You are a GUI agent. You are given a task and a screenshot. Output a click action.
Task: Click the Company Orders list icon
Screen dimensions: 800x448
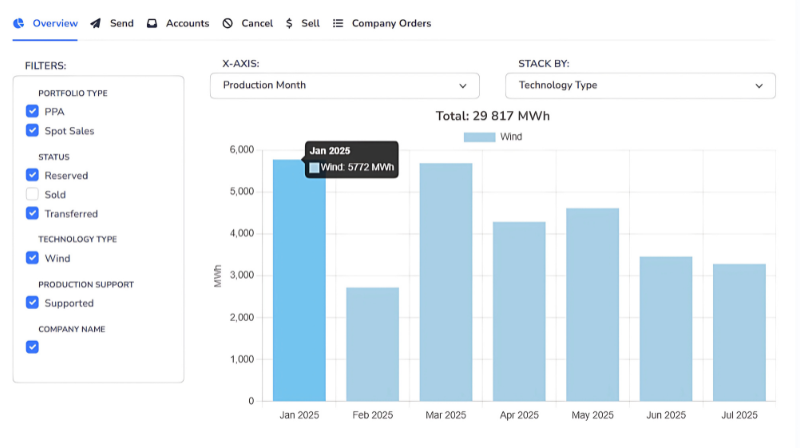[x=338, y=23]
